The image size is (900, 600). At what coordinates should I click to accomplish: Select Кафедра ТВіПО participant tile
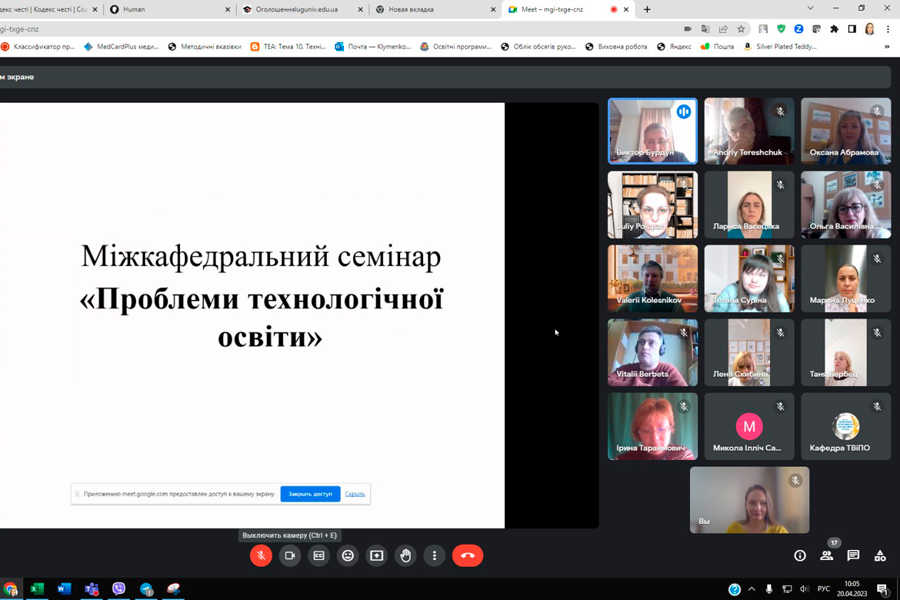click(x=846, y=426)
